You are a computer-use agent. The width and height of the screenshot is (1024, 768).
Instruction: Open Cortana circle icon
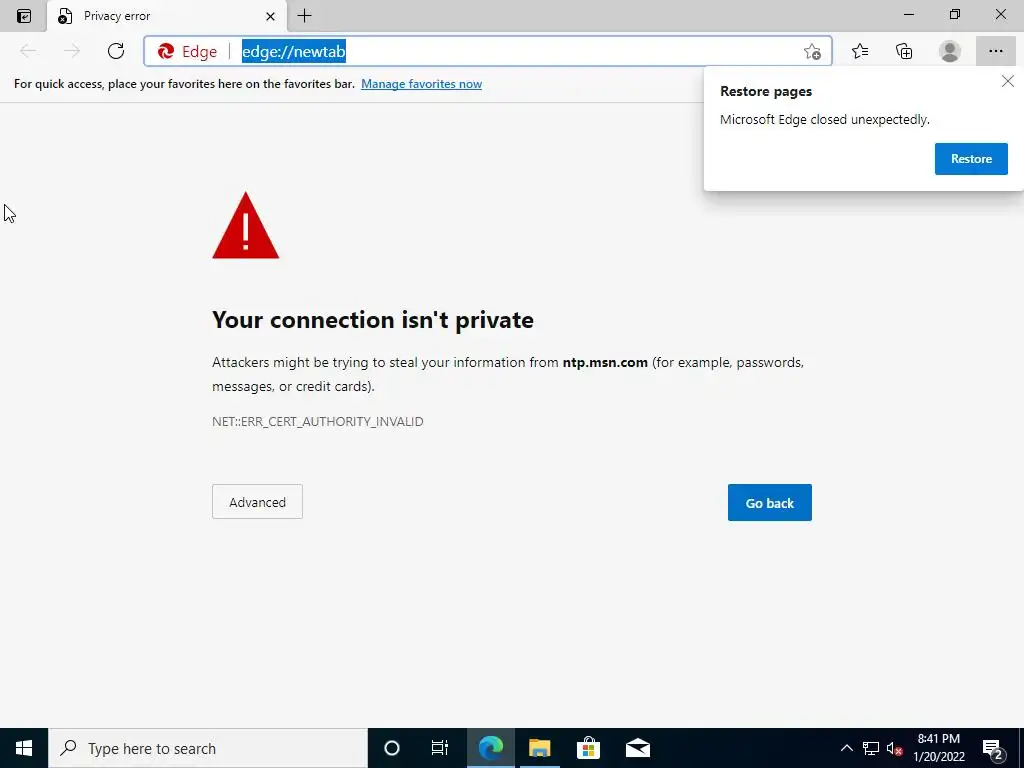click(x=391, y=748)
